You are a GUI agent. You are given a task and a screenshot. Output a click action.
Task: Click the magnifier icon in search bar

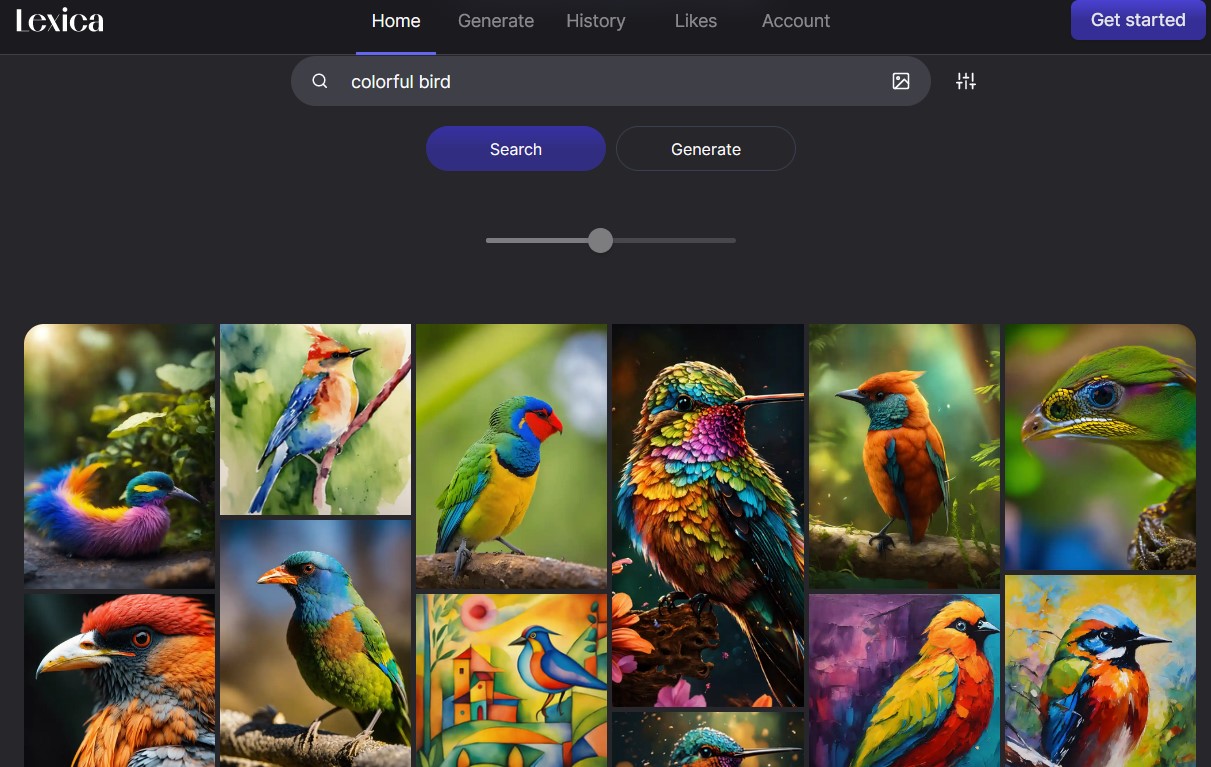point(320,81)
